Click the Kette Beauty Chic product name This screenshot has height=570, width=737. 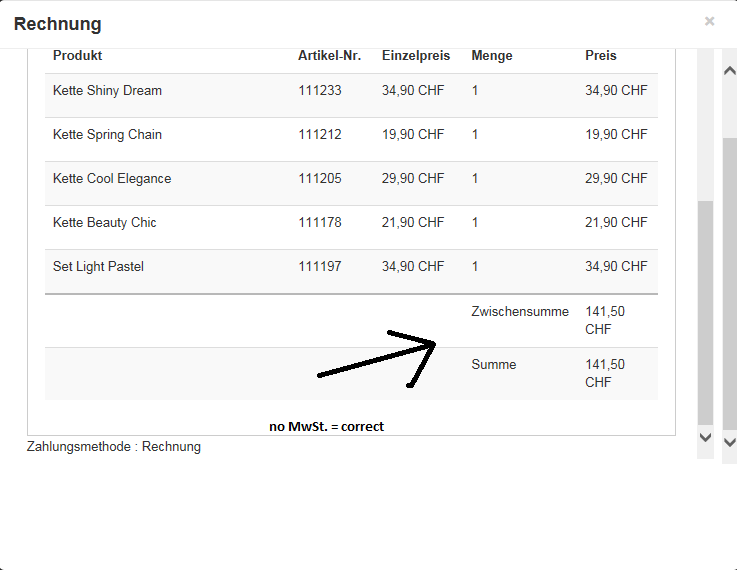click(105, 223)
